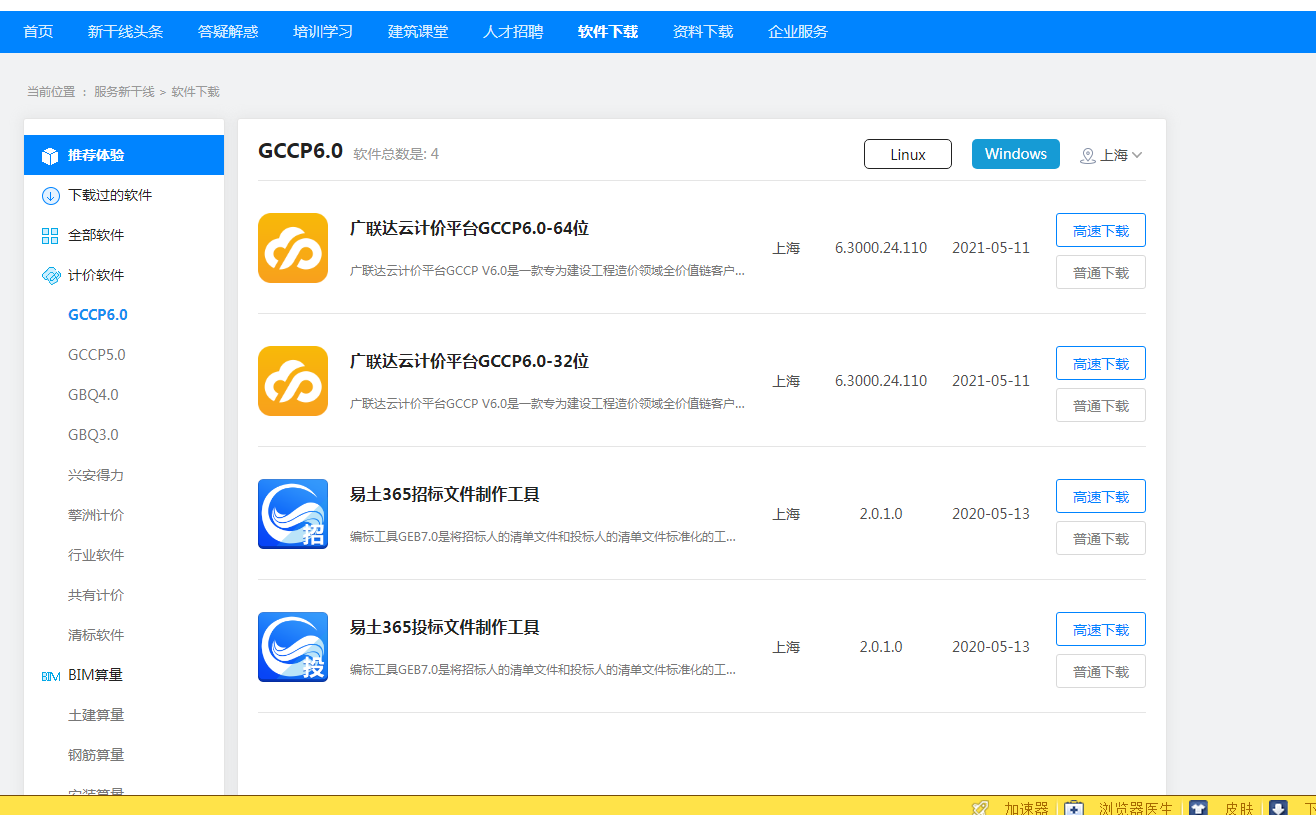Click the 浏览器医生 medkit icon

point(1074,808)
